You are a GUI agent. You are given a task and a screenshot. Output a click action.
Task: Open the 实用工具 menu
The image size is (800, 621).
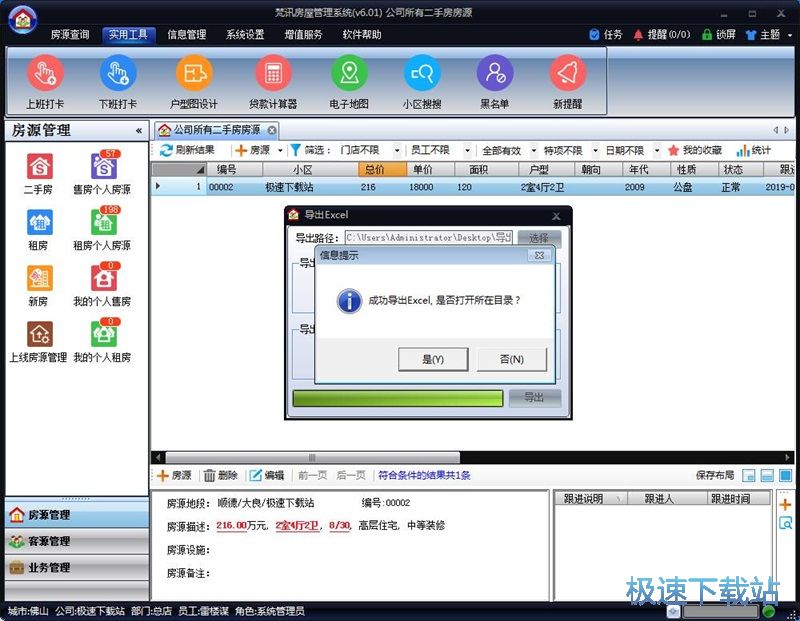[x=128, y=35]
